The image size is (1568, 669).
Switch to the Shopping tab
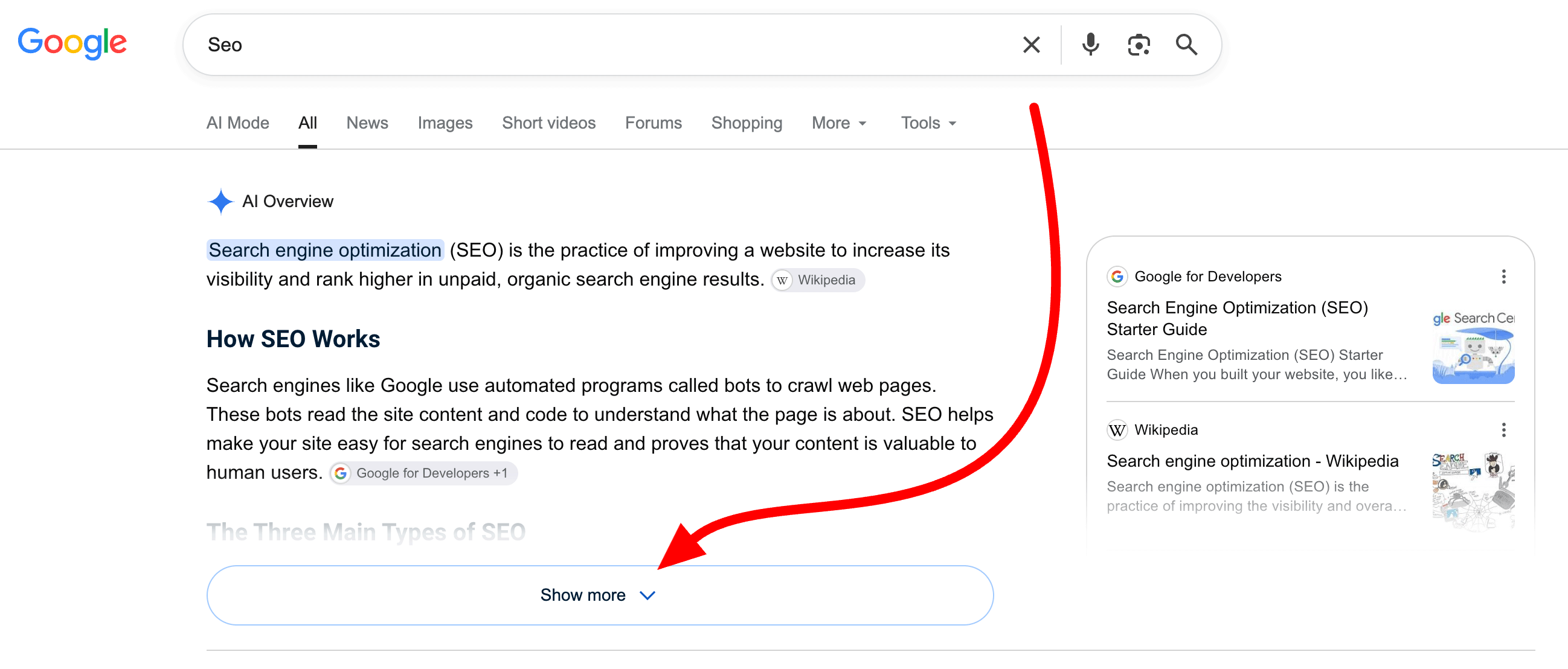(x=747, y=123)
